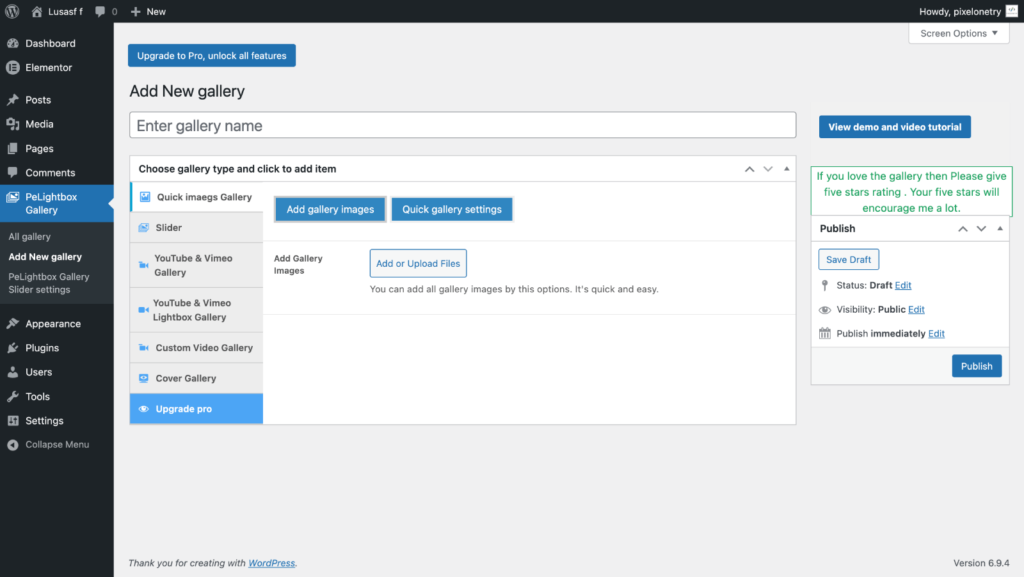1024x577 pixels.
Task: Click the WordPress logo icon in admin bar
Action: 12,12
